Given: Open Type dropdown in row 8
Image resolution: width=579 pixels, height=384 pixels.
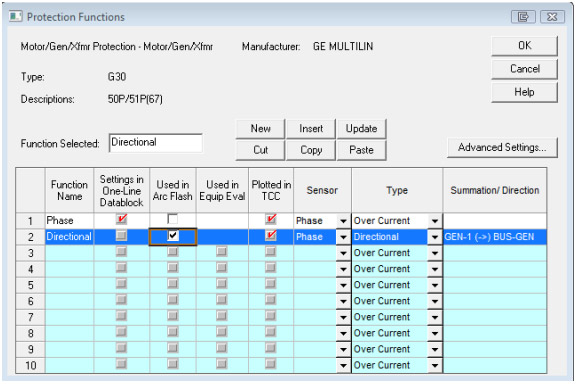Looking at the screenshot, I should pos(435,333).
